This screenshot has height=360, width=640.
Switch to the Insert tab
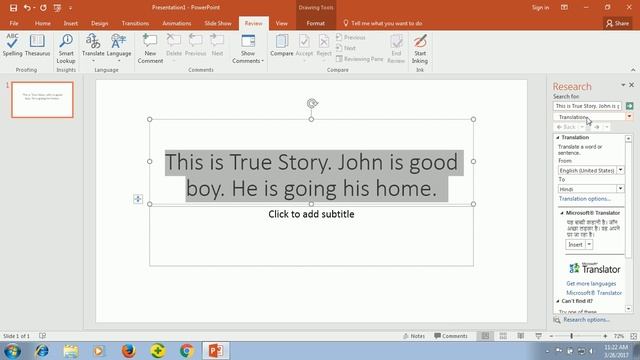[71, 23]
